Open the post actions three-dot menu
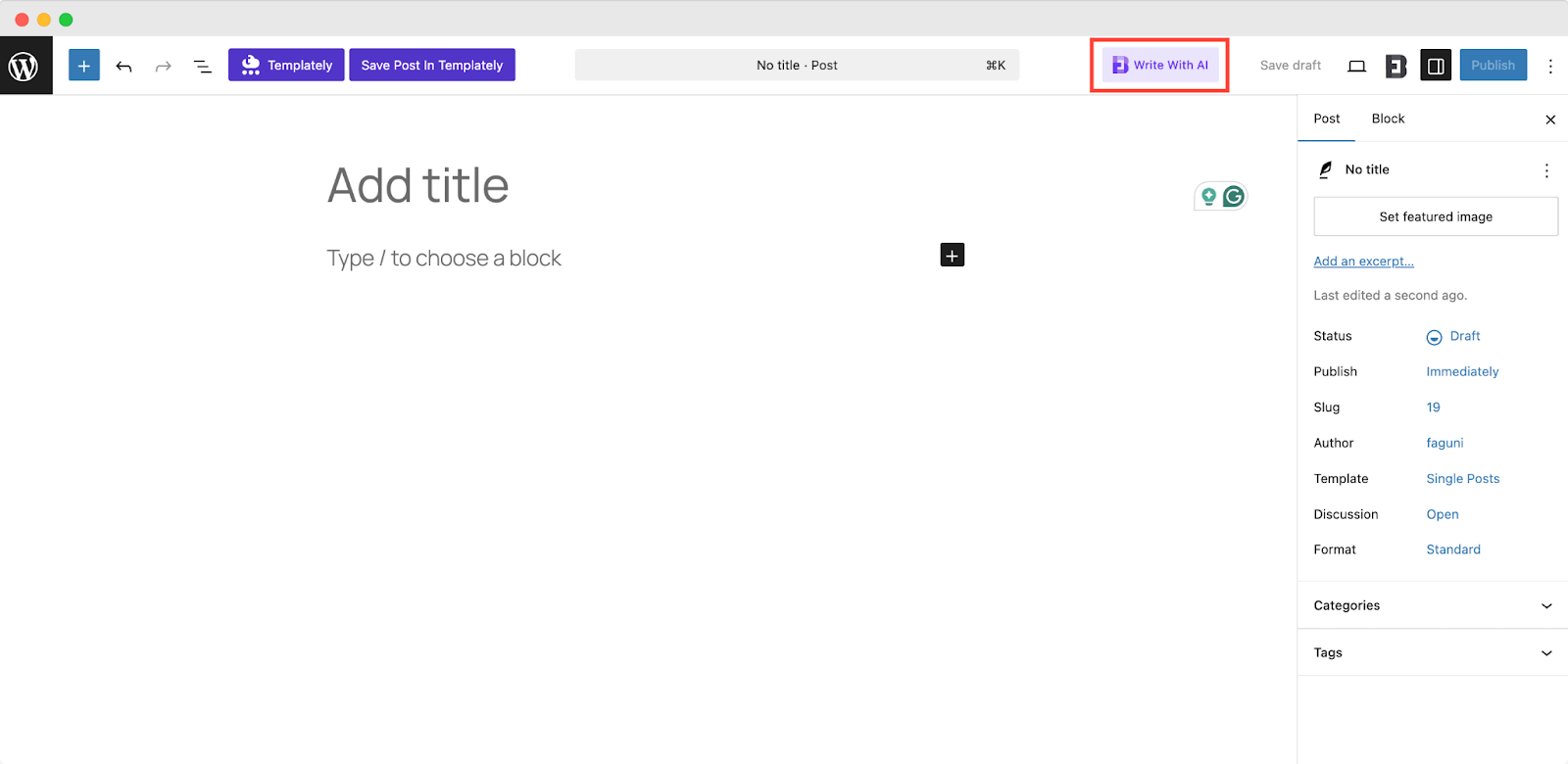 [1546, 170]
